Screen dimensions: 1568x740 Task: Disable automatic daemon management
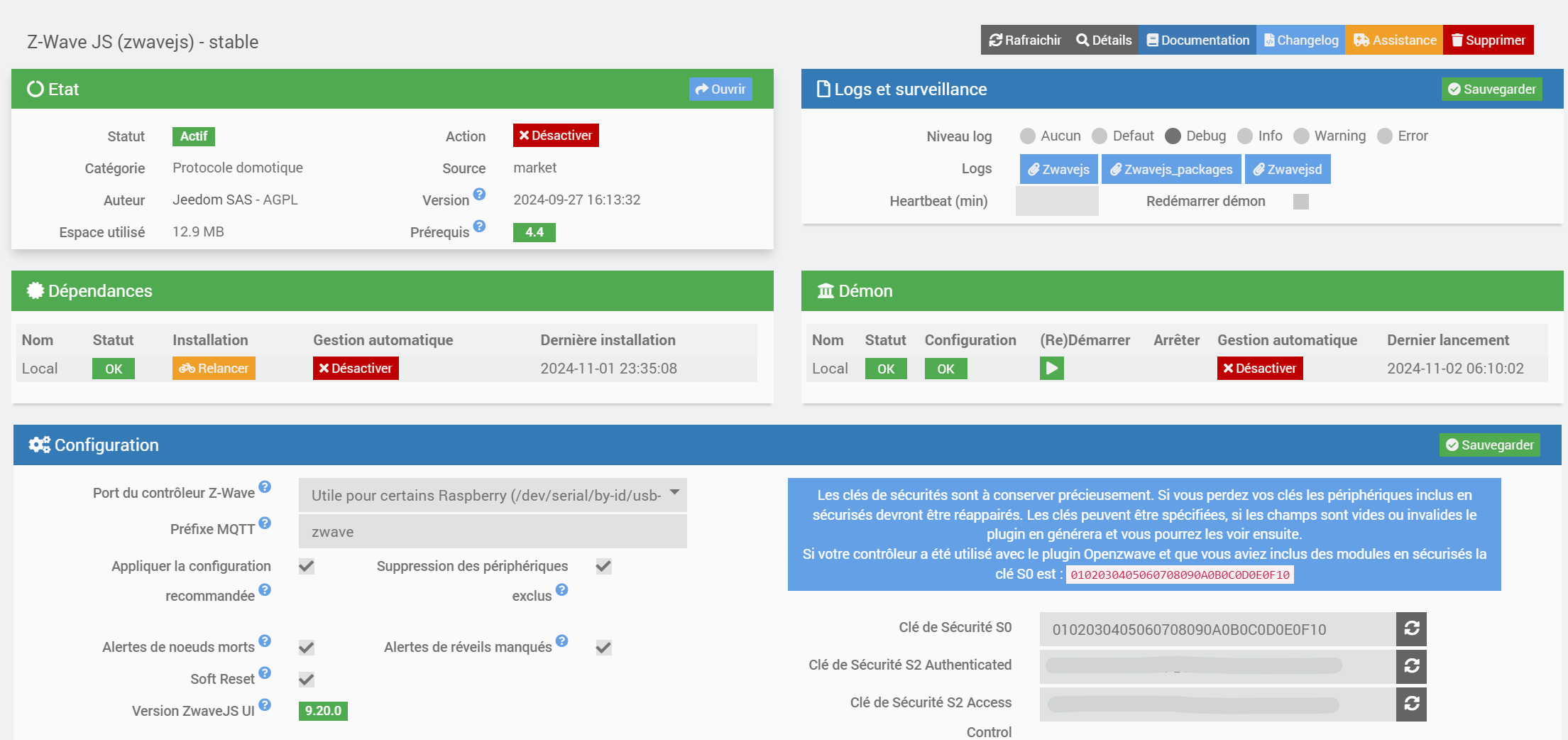coord(1260,369)
